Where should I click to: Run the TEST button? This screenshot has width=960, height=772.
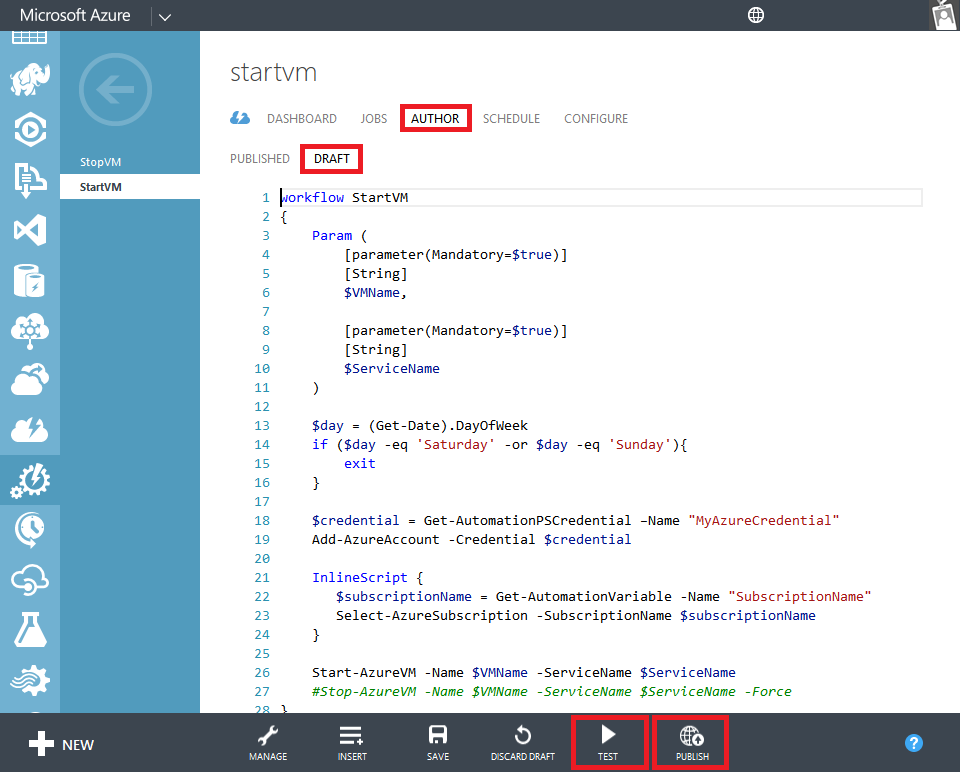click(609, 742)
